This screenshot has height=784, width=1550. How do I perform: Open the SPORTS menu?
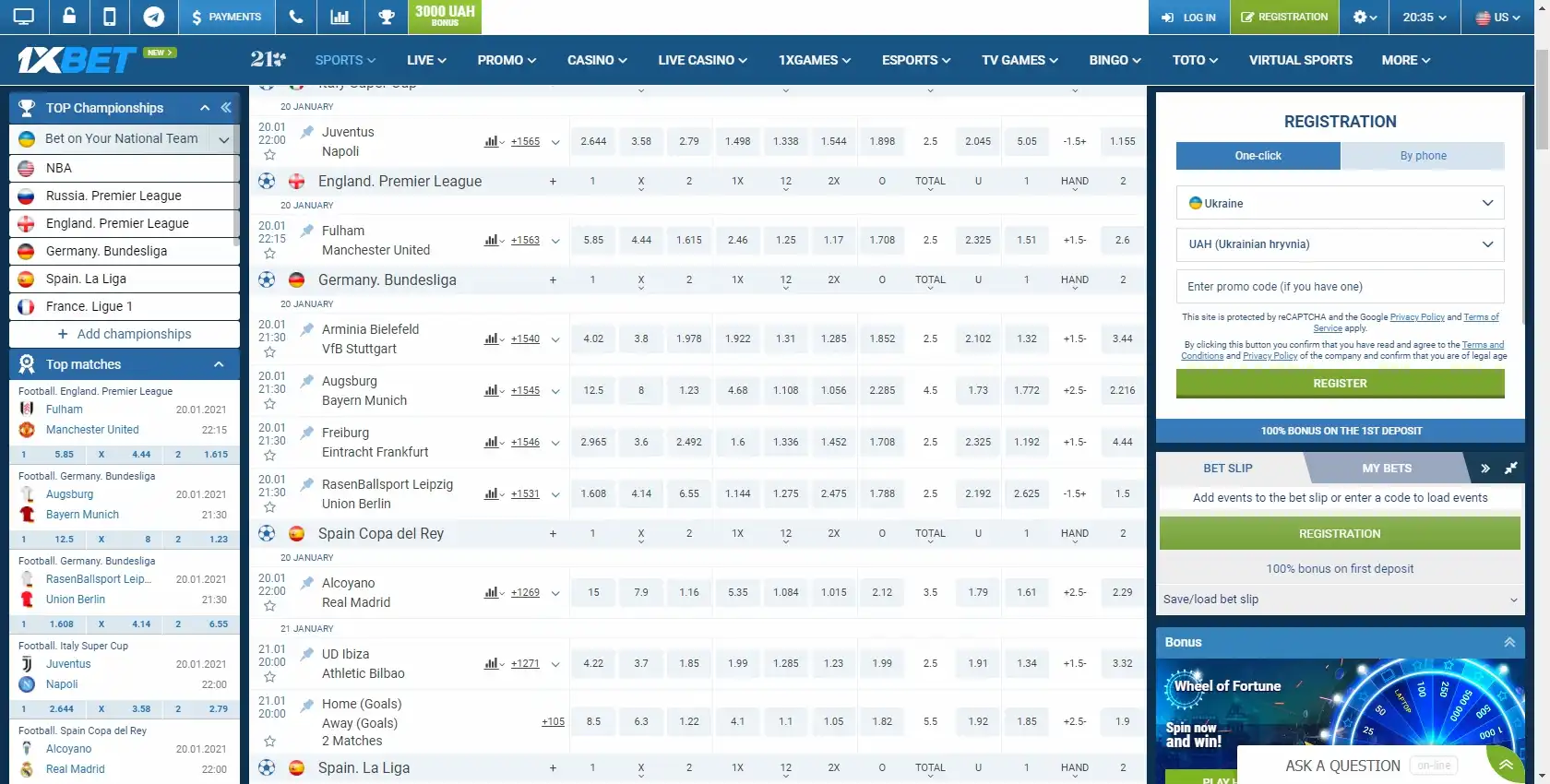coord(345,60)
